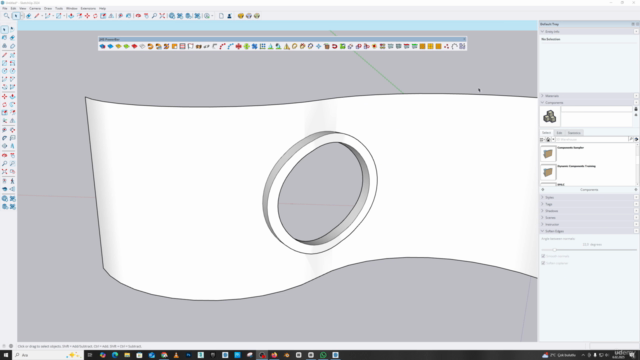Open the Draw menu
640x360 pixels.
[48, 8]
